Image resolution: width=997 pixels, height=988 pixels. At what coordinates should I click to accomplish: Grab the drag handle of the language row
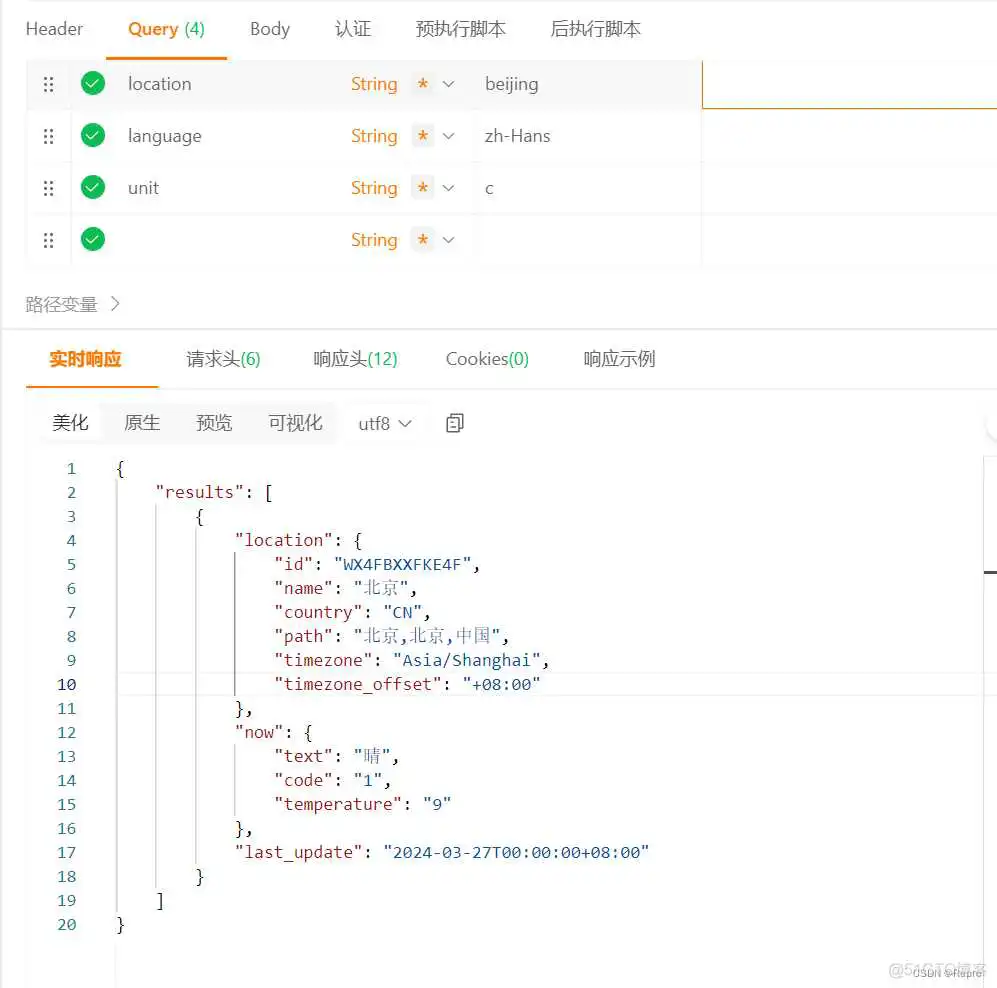point(48,136)
